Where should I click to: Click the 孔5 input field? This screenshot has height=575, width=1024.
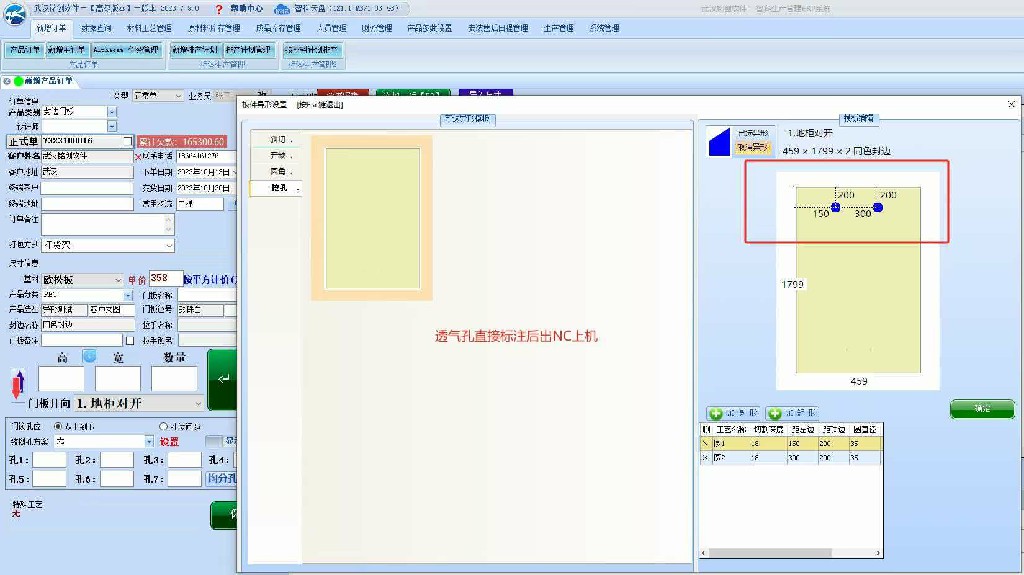pyautogui.click(x=50, y=479)
